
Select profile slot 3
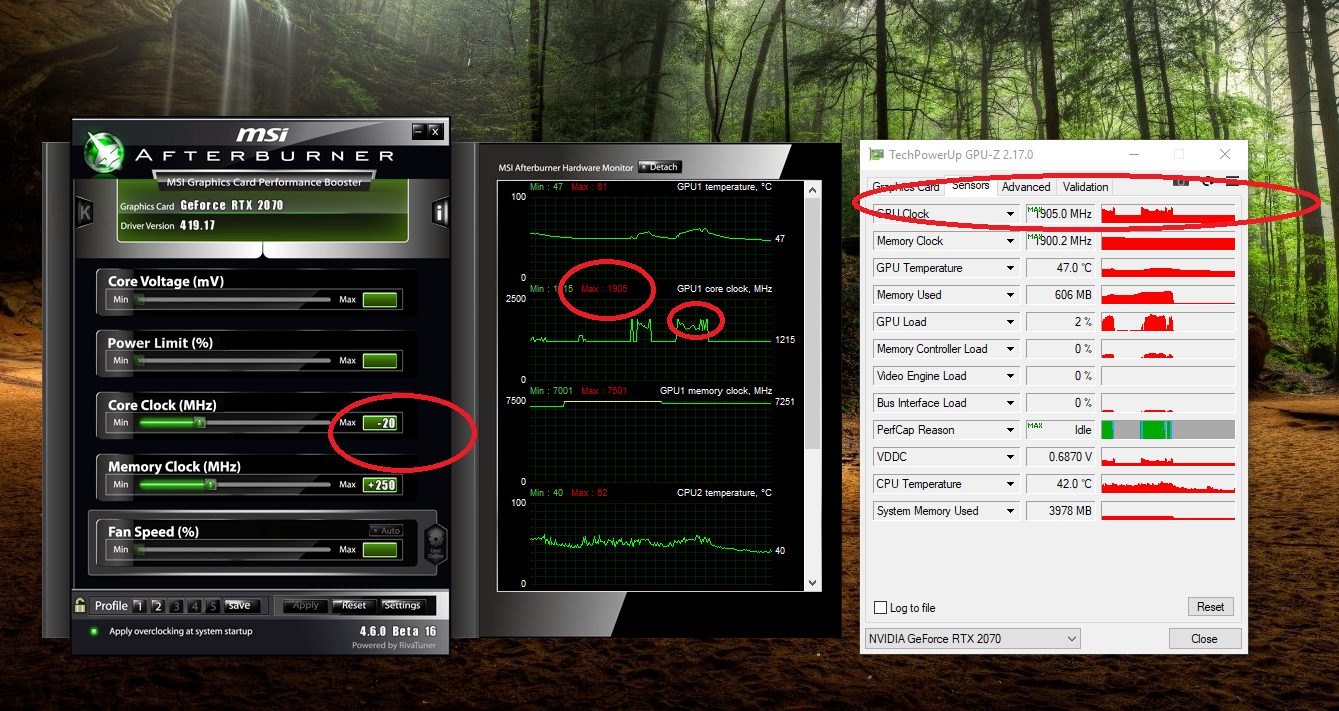(x=176, y=606)
